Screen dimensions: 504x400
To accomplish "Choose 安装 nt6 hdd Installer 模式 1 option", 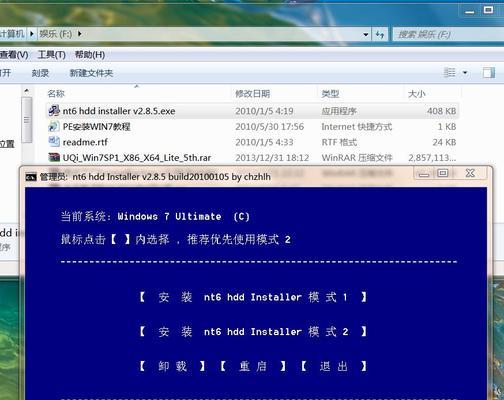I will pyautogui.click(x=253, y=297).
